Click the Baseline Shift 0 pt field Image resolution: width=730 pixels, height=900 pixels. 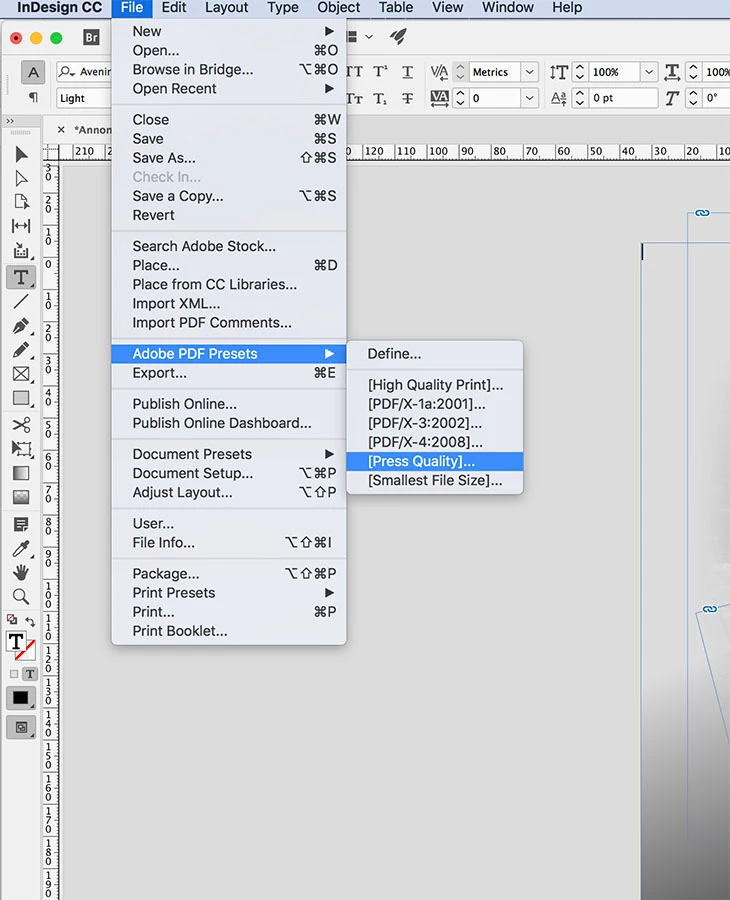point(623,98)
